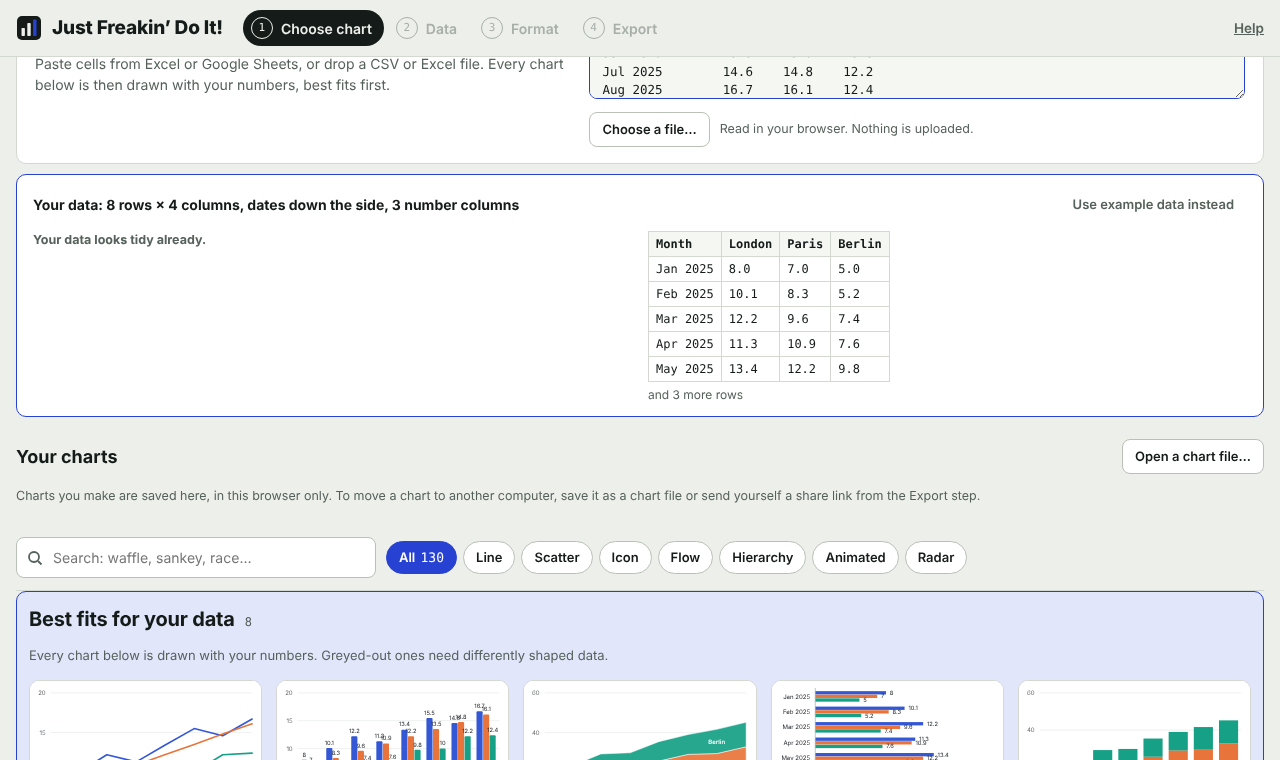Image resolution: width=1280 pixels, height=760 pixels.
Task: Click the Berlin column header
Action: (860, 244)
